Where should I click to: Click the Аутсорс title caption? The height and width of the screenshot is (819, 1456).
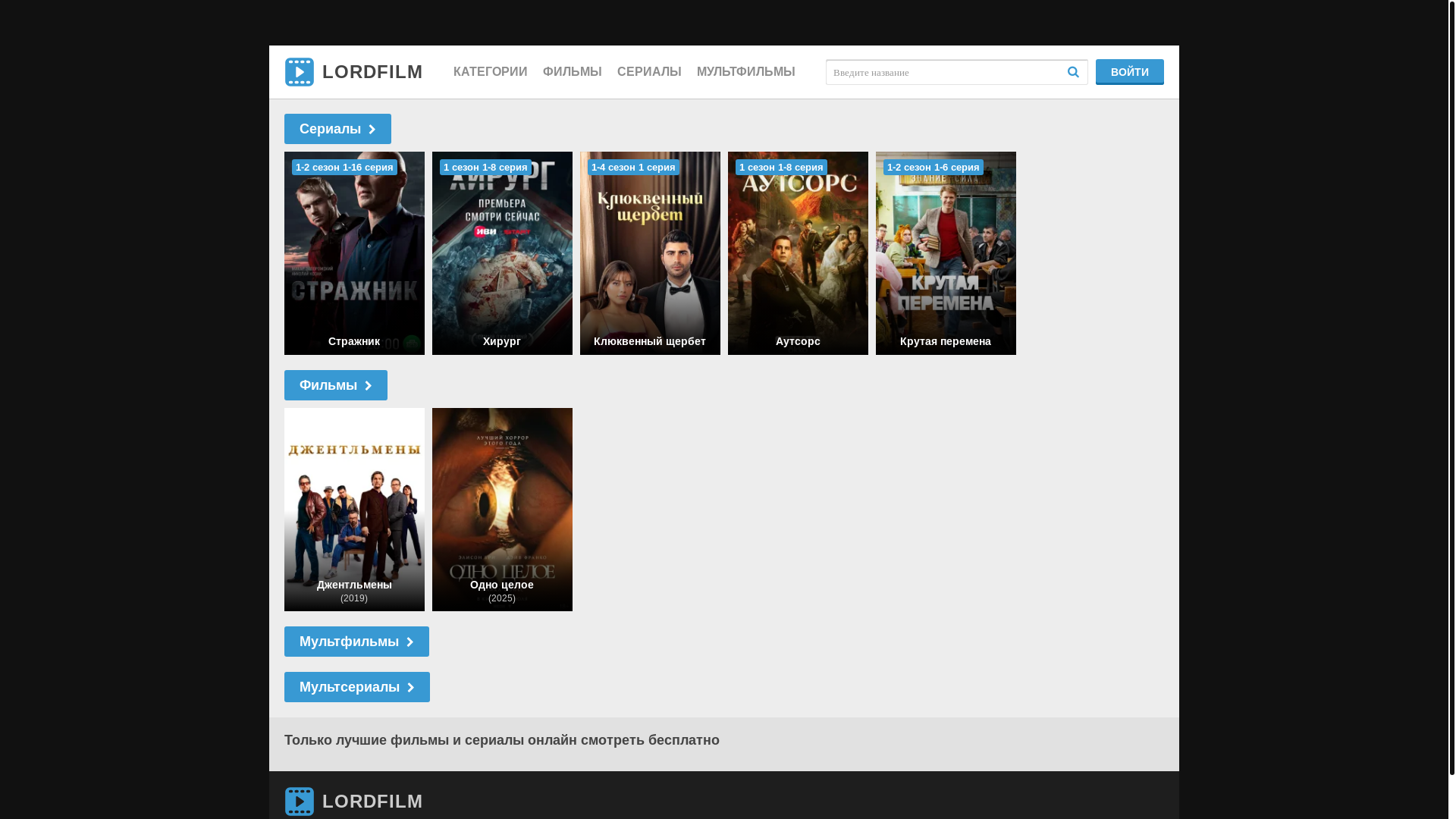click(x=798, y=341)
